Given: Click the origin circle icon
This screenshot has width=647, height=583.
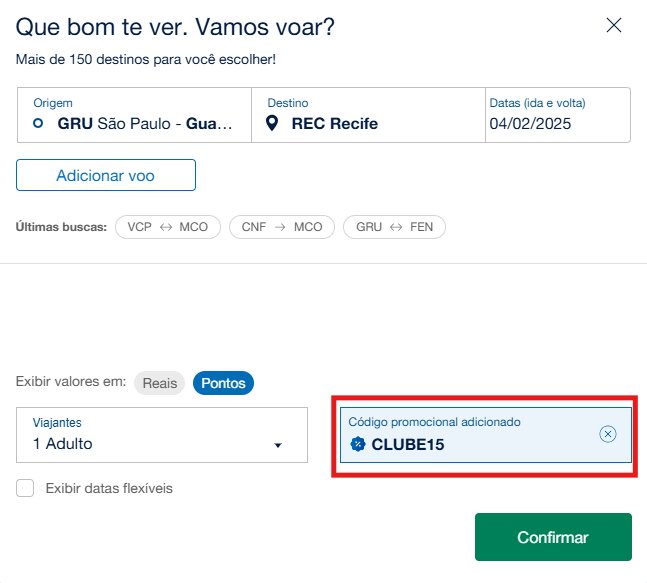Looking at the screenshot, I should (38, 123).
